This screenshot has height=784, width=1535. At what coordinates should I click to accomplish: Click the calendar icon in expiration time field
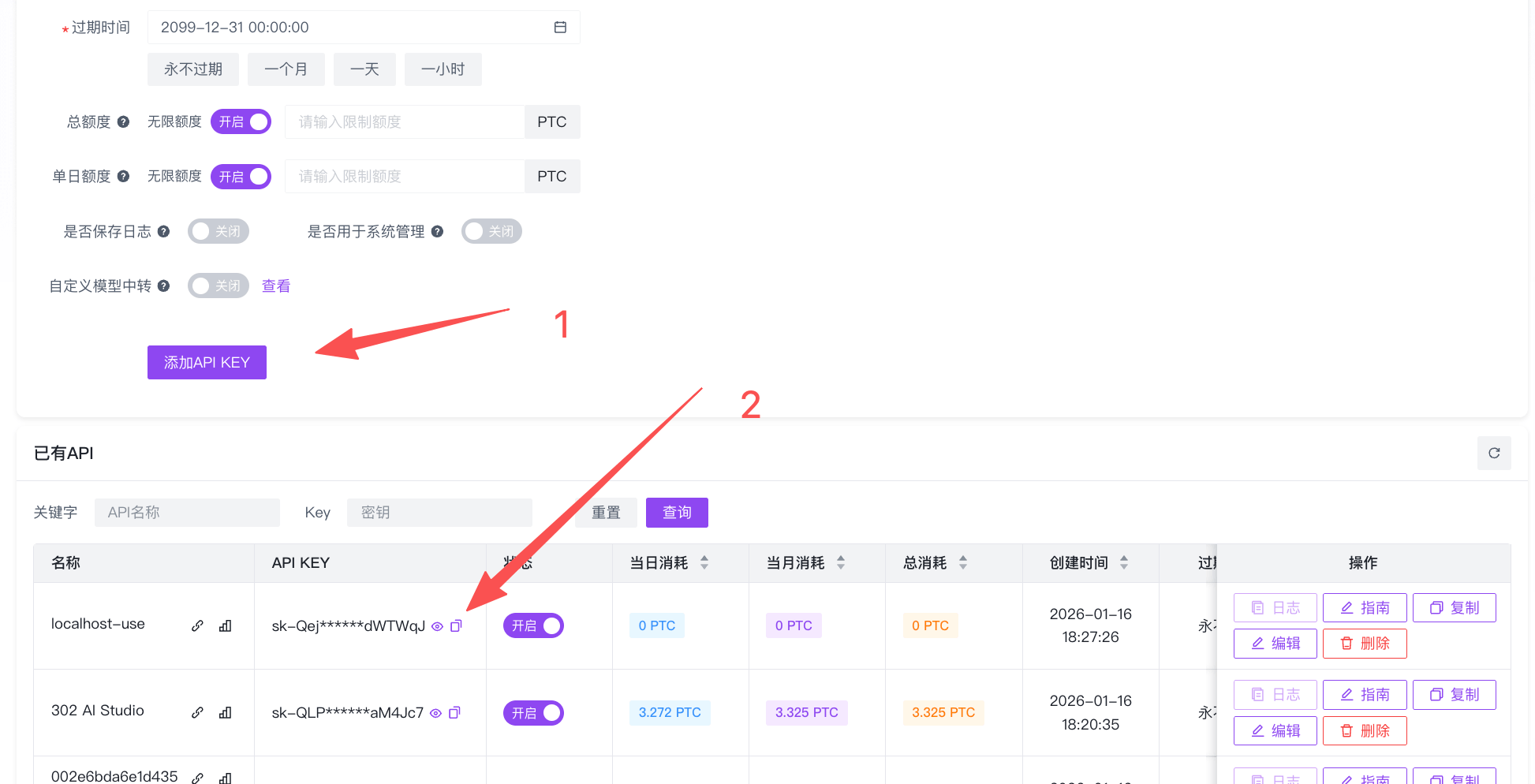click(x=560, y=28)
